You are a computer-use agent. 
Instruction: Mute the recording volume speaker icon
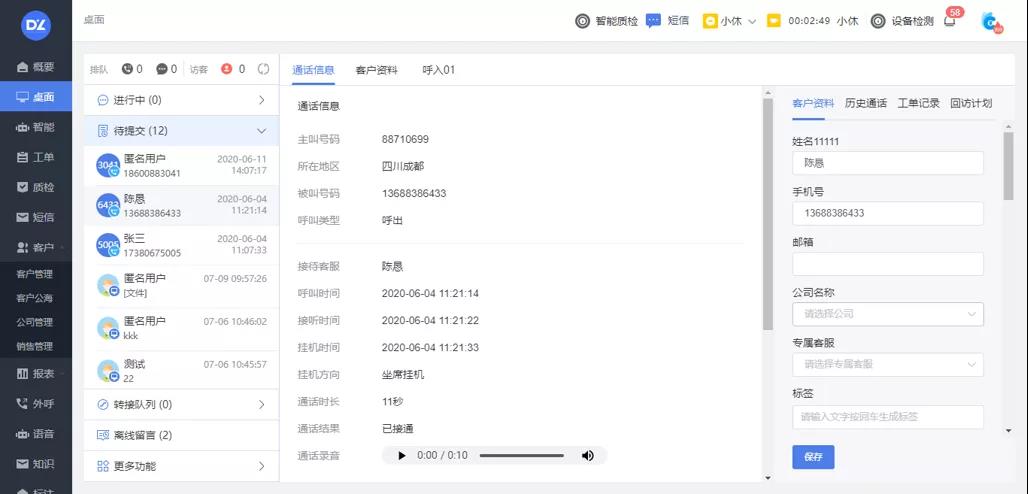588,456
